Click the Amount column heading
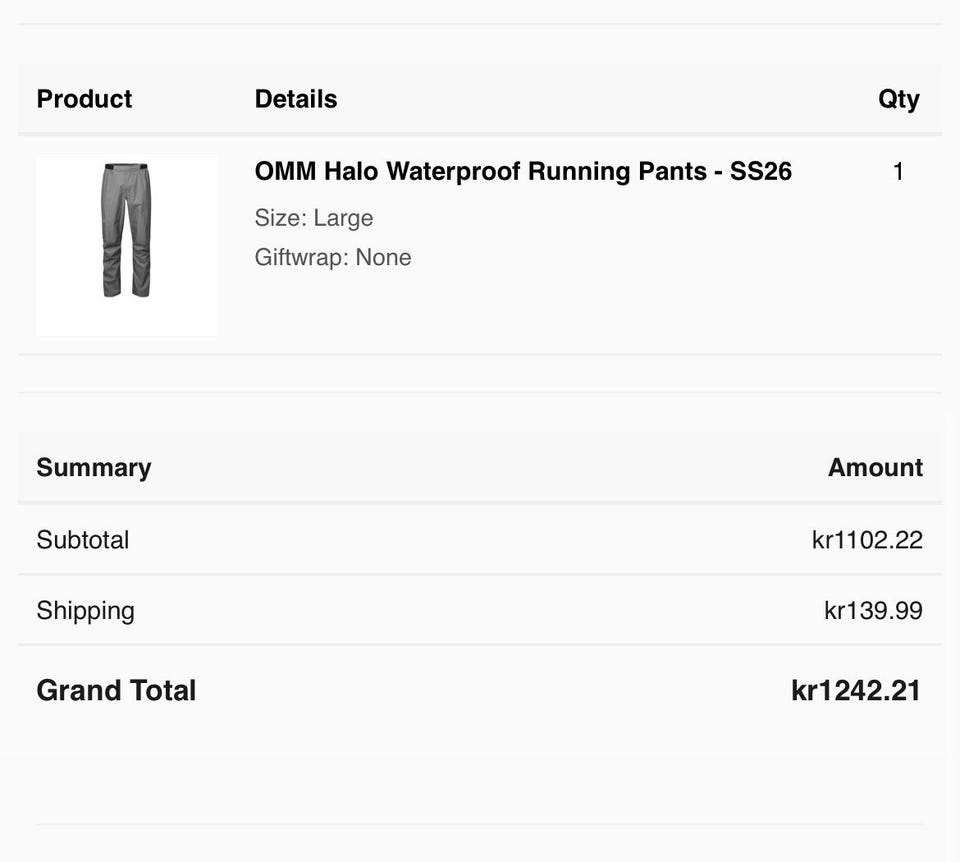 point(875,467)
